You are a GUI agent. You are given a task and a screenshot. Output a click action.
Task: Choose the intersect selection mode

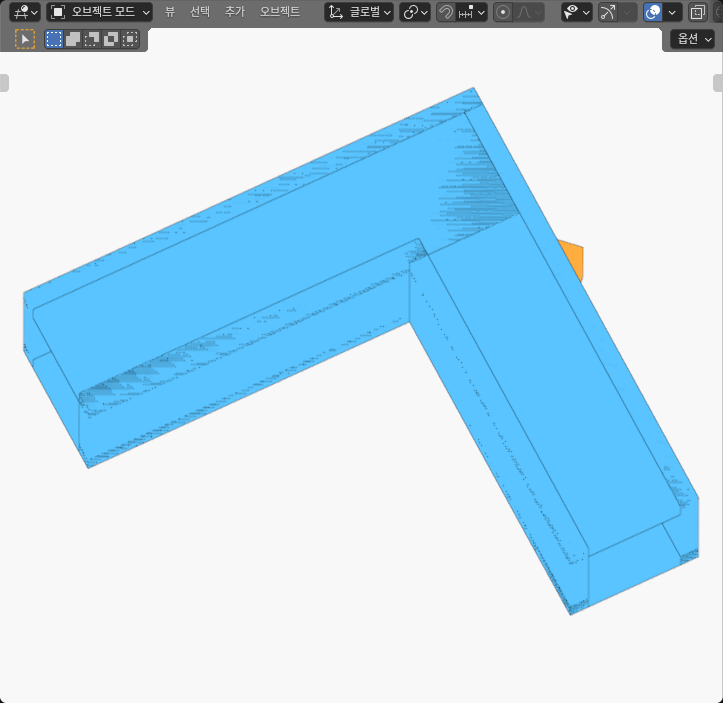click(130, 39)
